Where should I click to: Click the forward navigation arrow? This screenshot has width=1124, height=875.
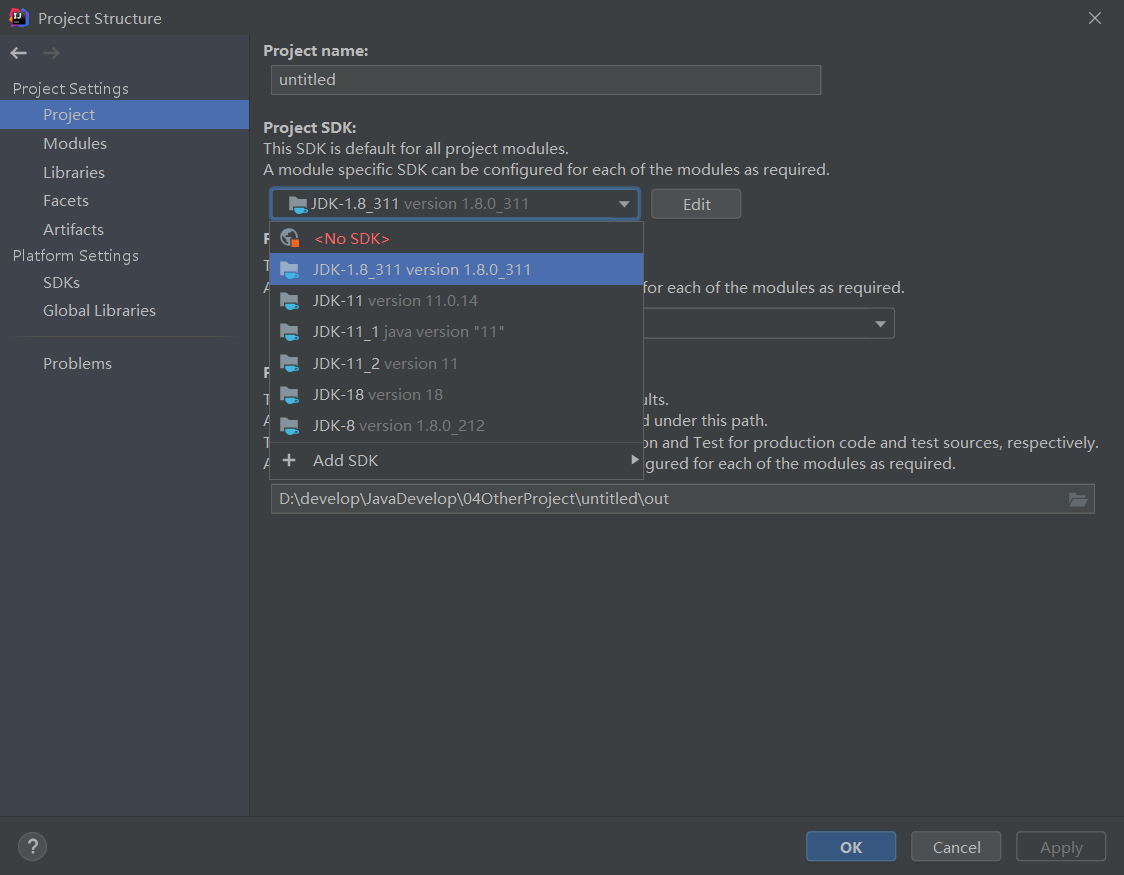[51, 53]
